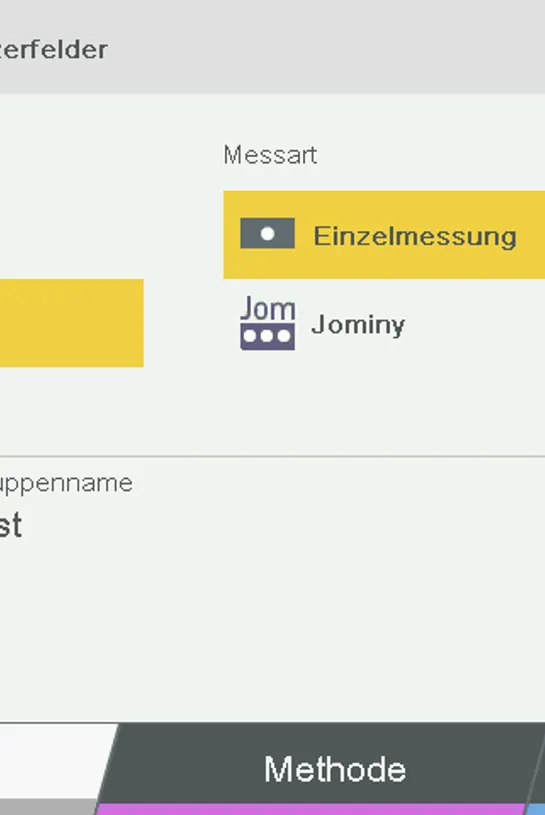Viewport: 545px width, 815px height.
Task: Switch to the white tab left of Methode
Action: pyautogui.click(x=52, y=761)
